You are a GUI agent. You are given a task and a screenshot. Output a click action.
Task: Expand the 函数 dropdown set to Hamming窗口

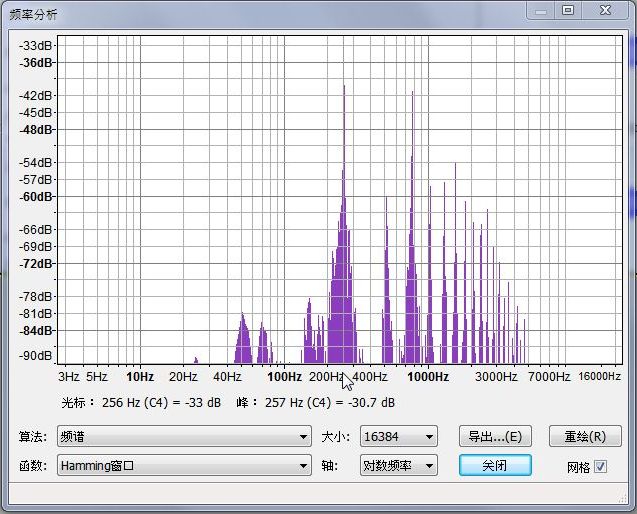(185, 465)
